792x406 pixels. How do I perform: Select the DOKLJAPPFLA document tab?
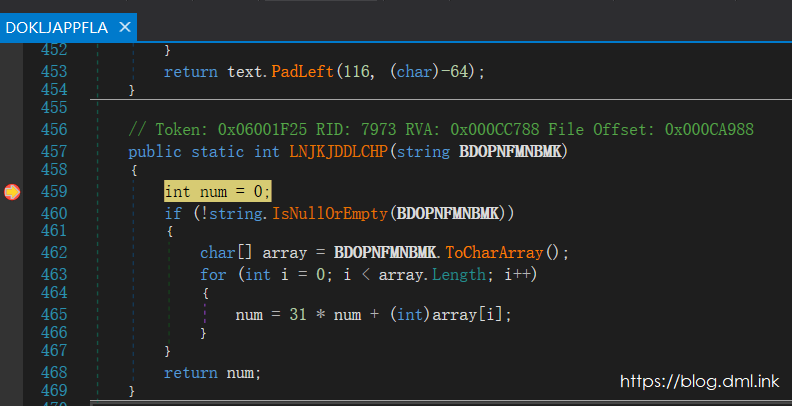(x=56, y=27)
